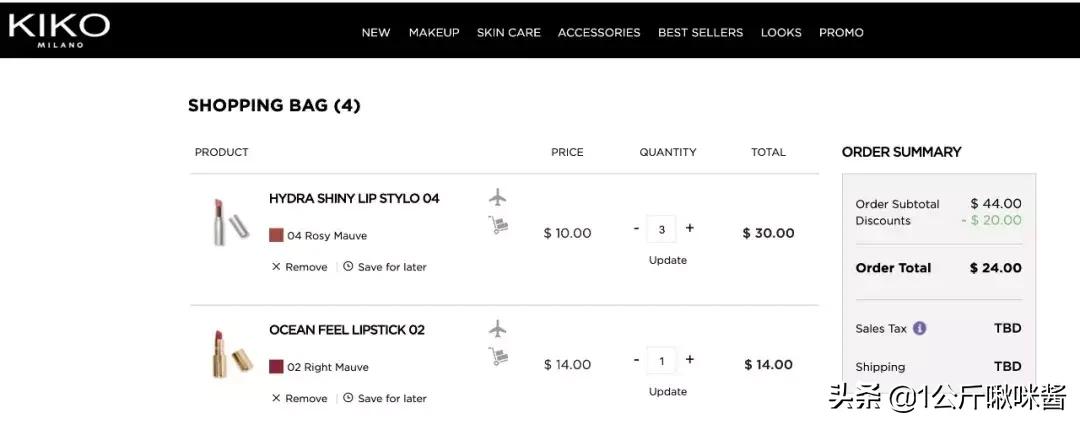Click the Sales Tax info icon
The image size is (1080, 424).
pos(919,328)
